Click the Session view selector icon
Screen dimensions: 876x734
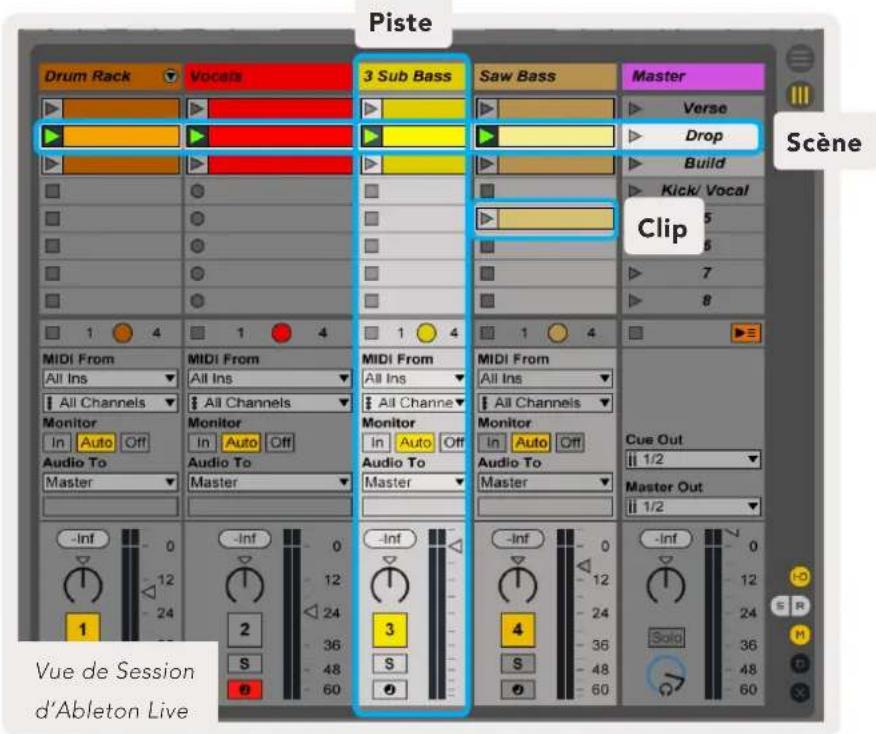[800, 96]
